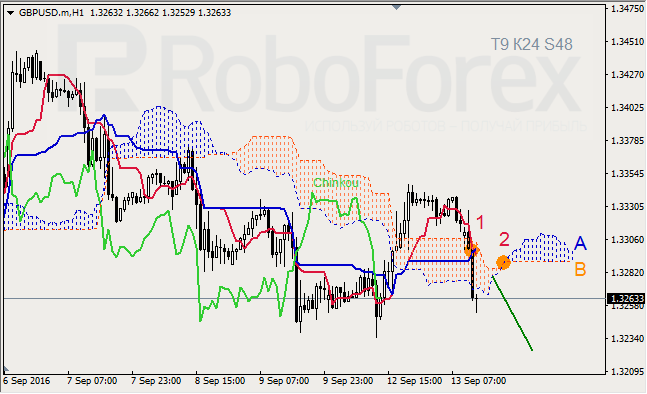This screenshot has width=647, height=394.
Task: Click price scale level 1.34510
Action: pos(627,42)
